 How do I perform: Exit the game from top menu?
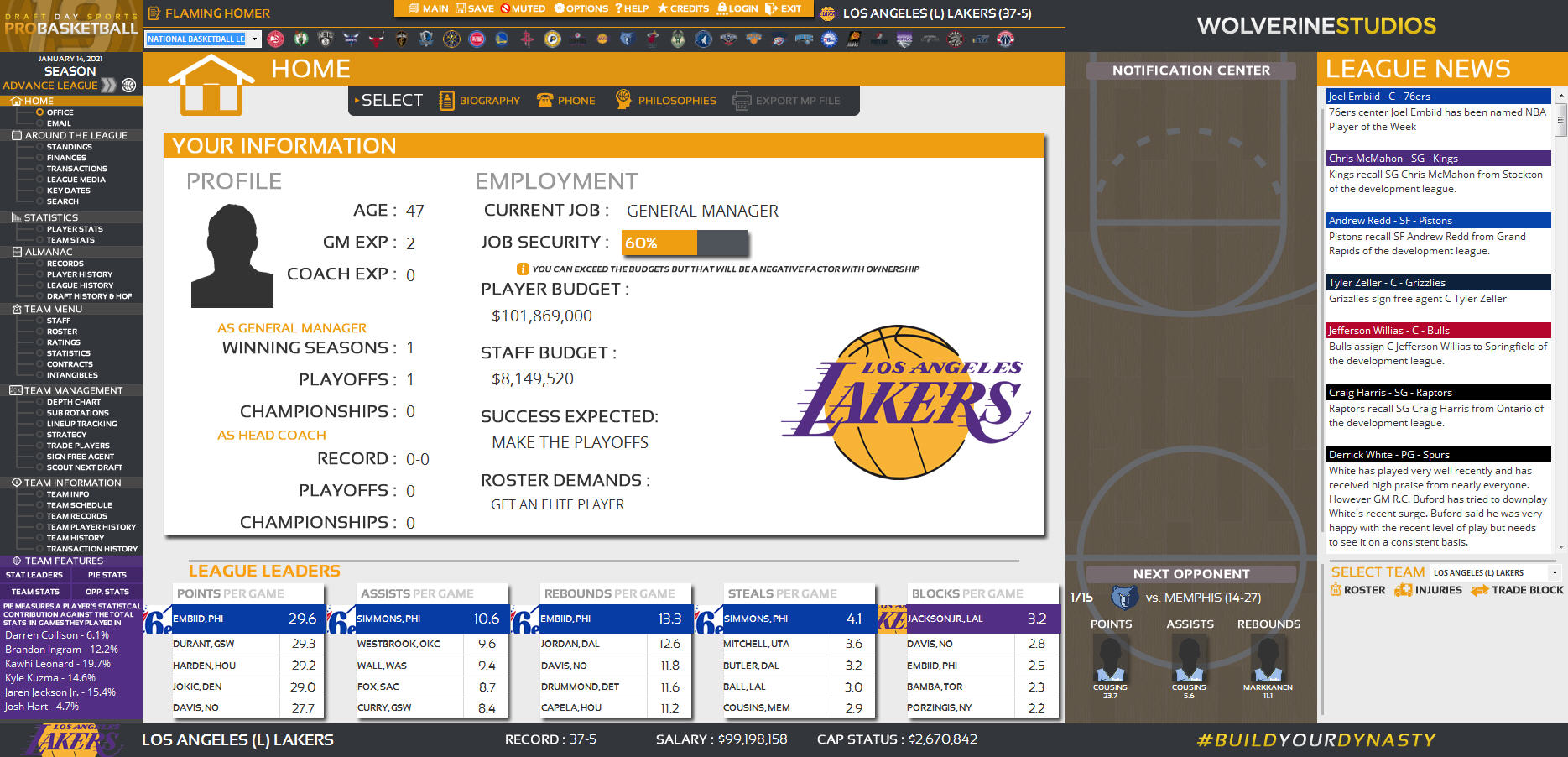click(x=784, y=8)
